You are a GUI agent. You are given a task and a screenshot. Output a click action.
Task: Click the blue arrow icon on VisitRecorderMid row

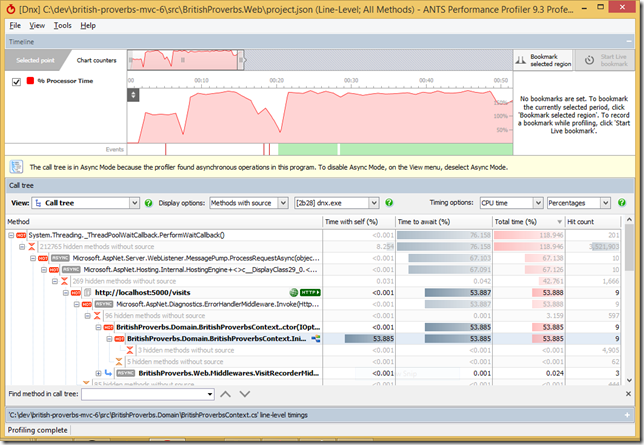[x=108, y=373]
